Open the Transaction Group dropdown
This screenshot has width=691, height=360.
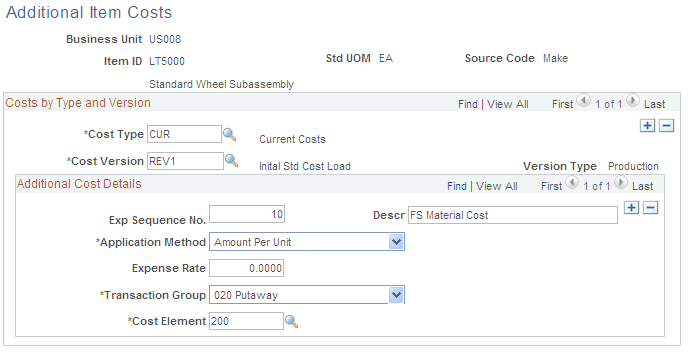(396, 295)
